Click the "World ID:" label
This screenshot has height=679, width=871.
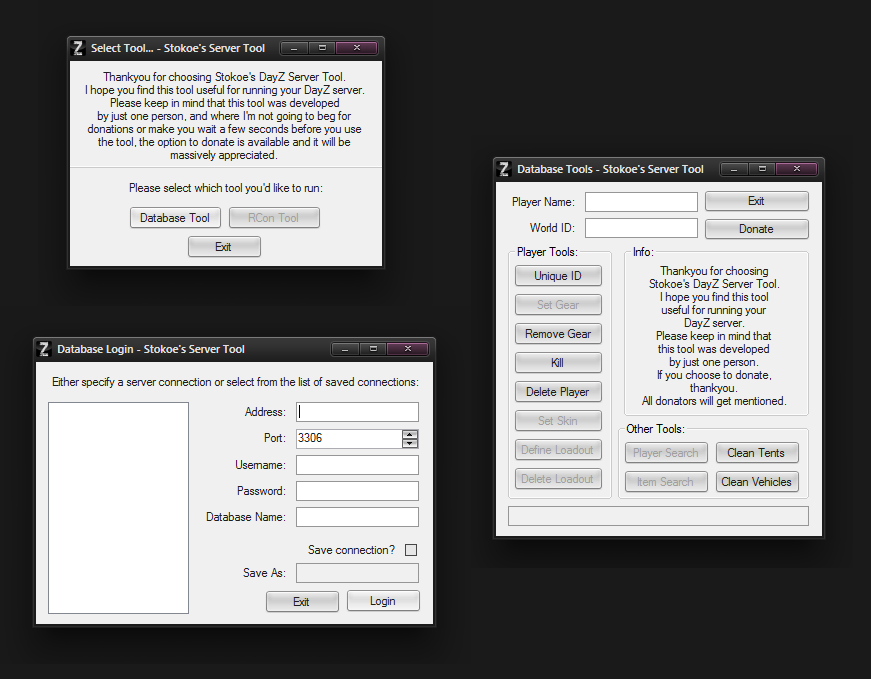pos(552,228)
